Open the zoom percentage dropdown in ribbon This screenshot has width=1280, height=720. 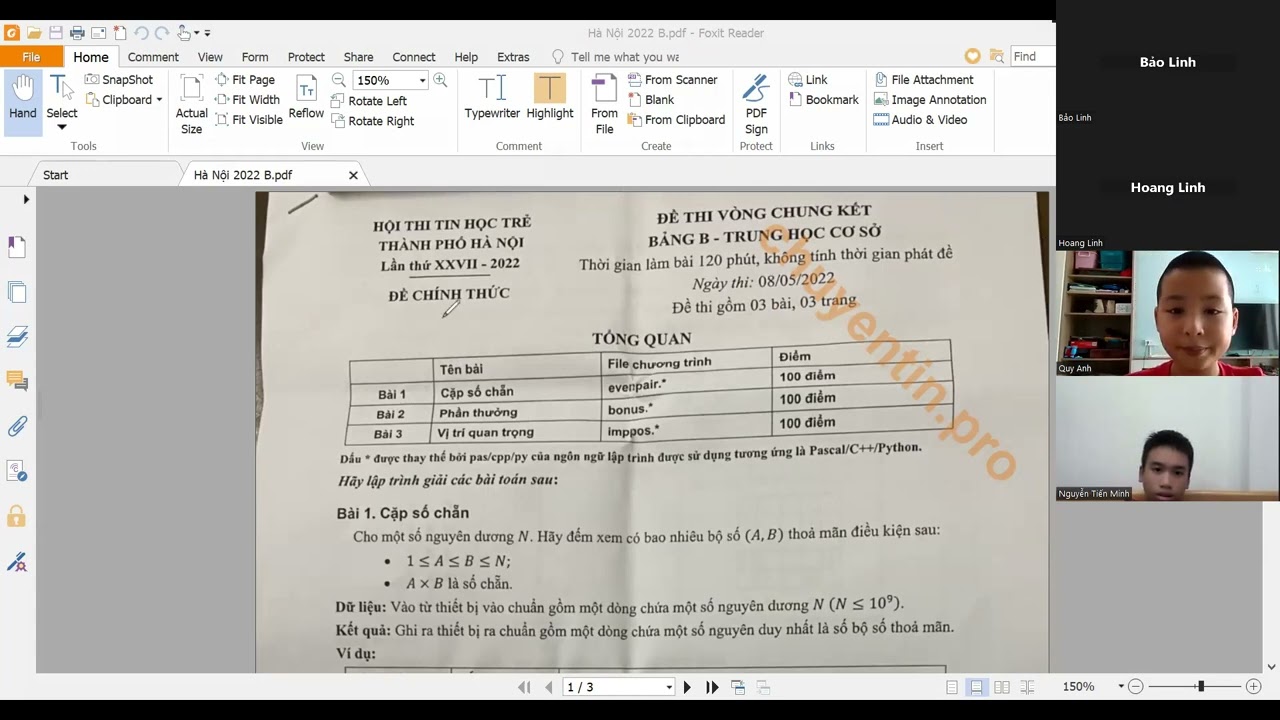click(422, 80)
